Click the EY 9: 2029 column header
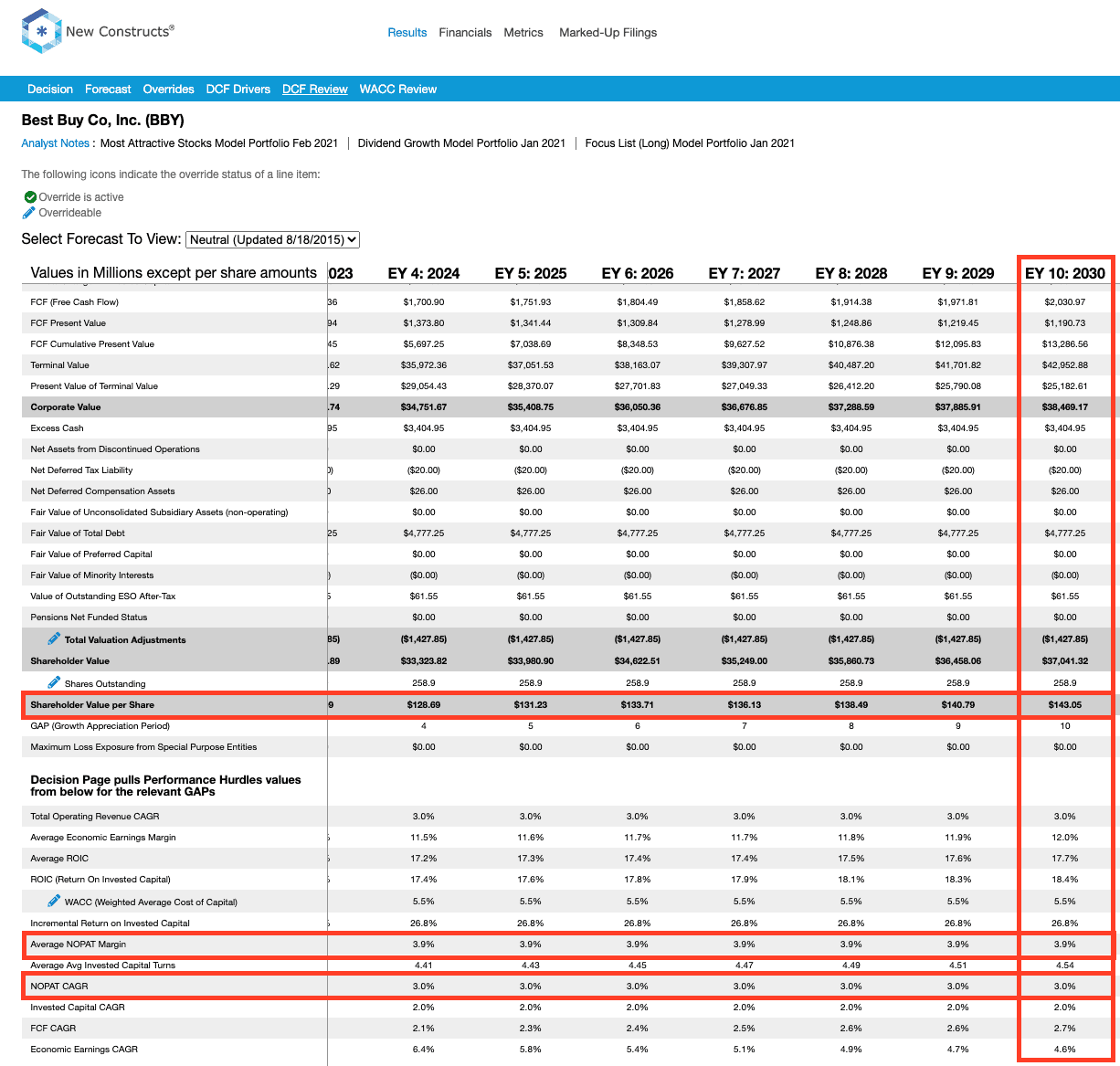The width and height of the screenshot is (1120, 1066). [x=958, y=273]
